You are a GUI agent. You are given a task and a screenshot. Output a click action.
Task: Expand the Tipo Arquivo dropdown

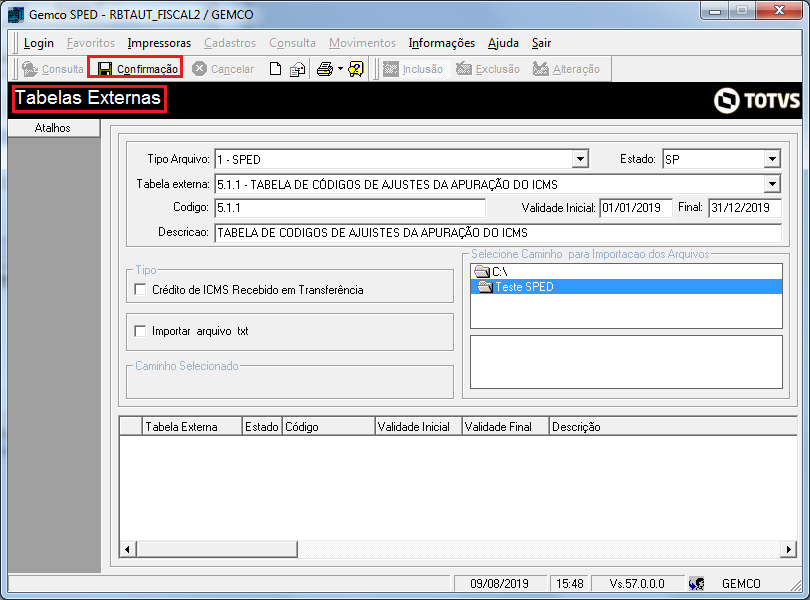coord(580,159)
